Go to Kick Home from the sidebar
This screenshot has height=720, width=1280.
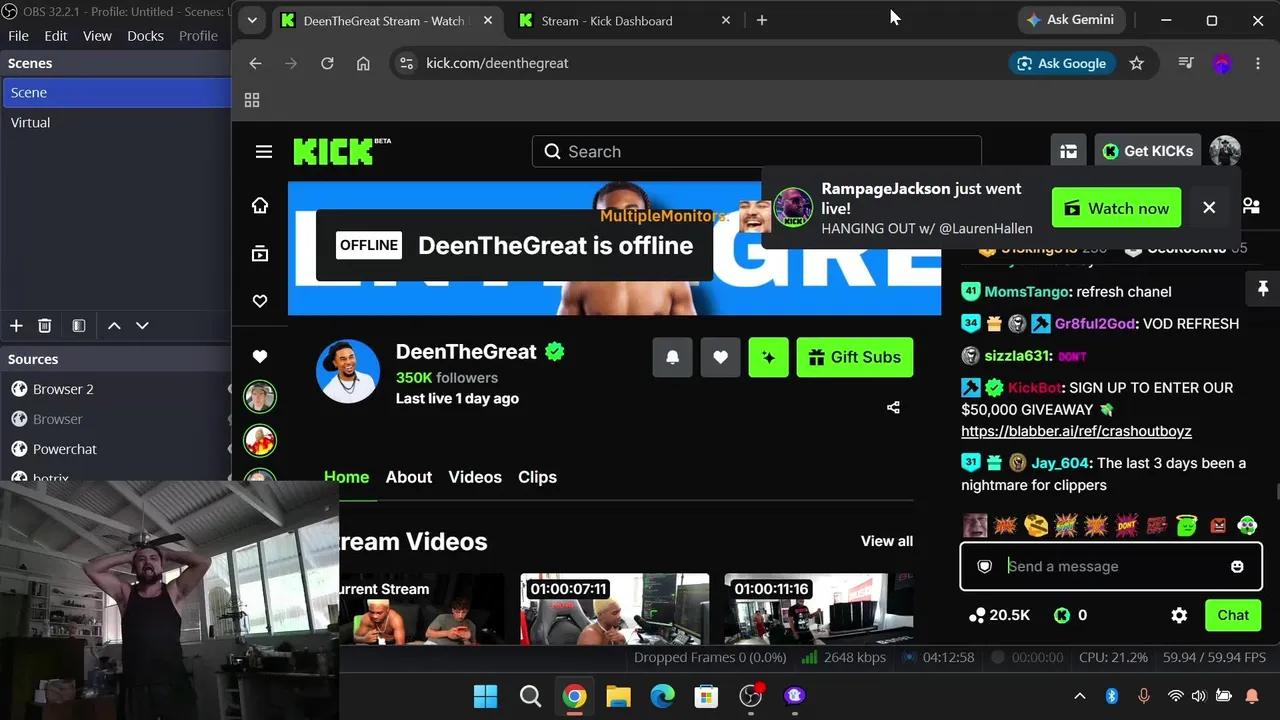260,205
